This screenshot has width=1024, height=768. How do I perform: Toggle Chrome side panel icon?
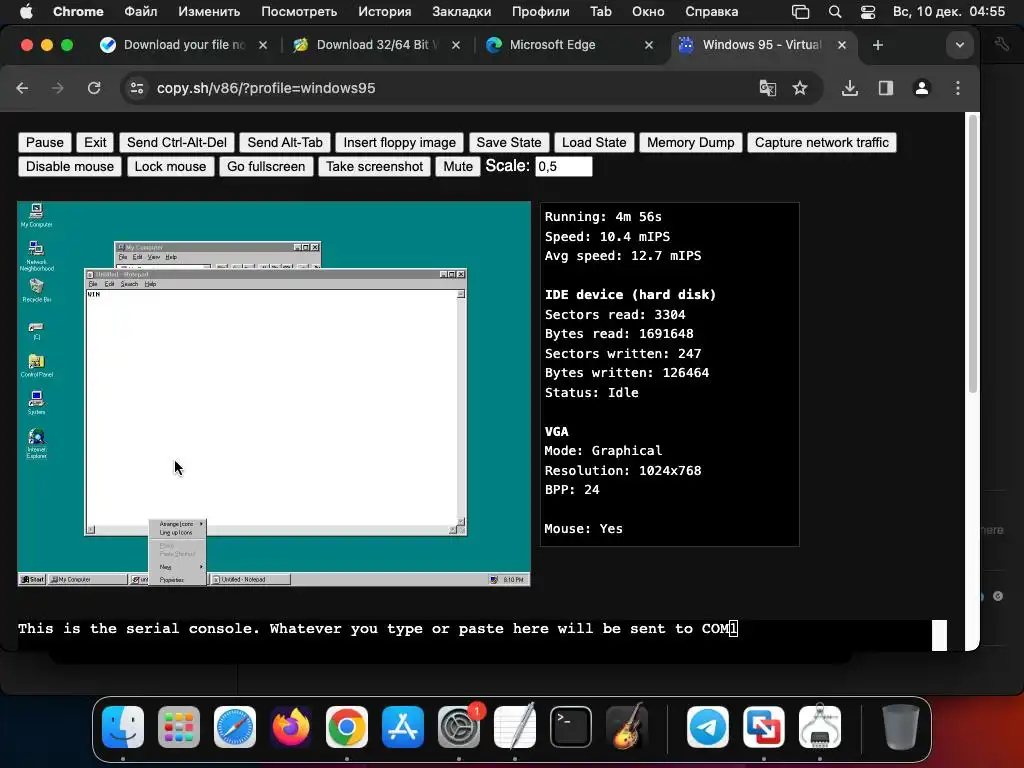[x=886, y=88]
